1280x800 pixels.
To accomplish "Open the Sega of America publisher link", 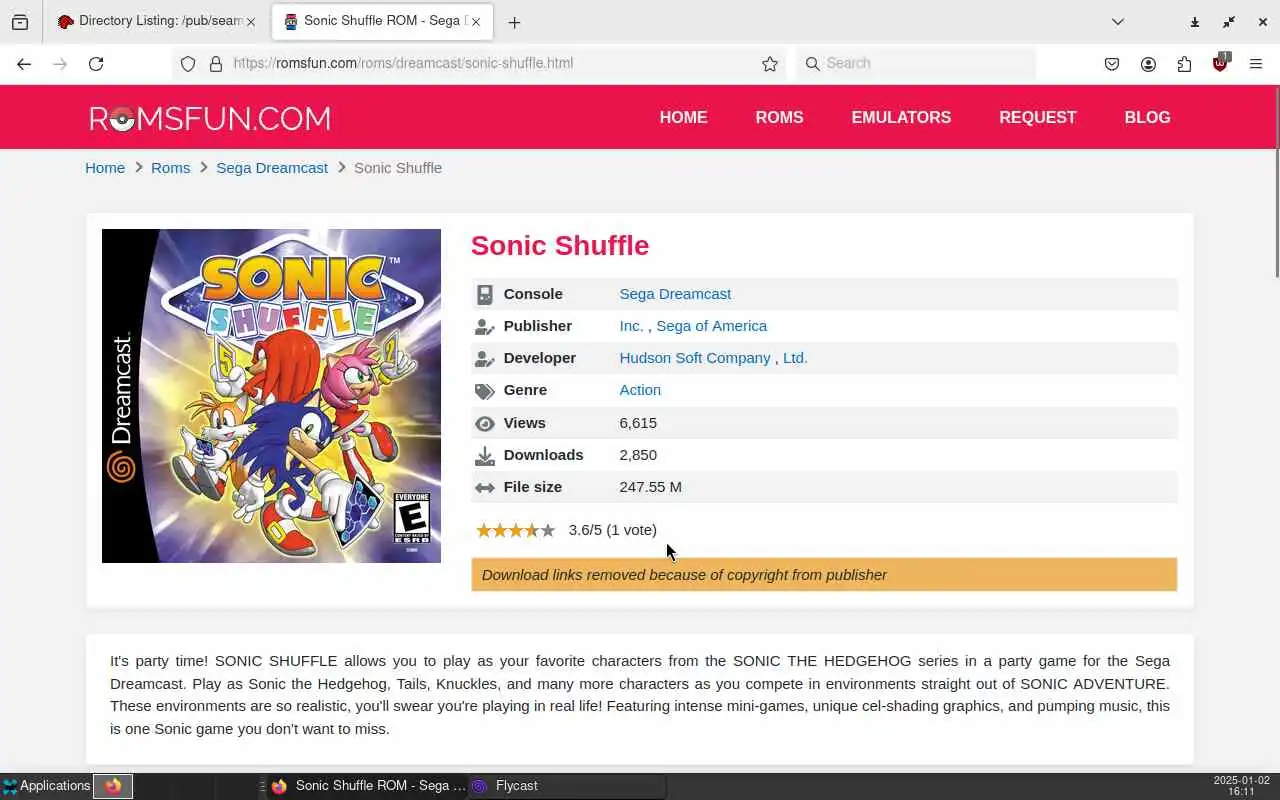I will click(711, 326).
